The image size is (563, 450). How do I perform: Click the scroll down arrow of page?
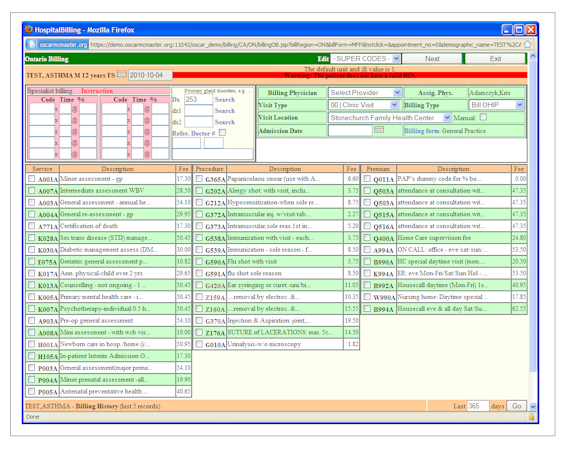pos(533,407)
